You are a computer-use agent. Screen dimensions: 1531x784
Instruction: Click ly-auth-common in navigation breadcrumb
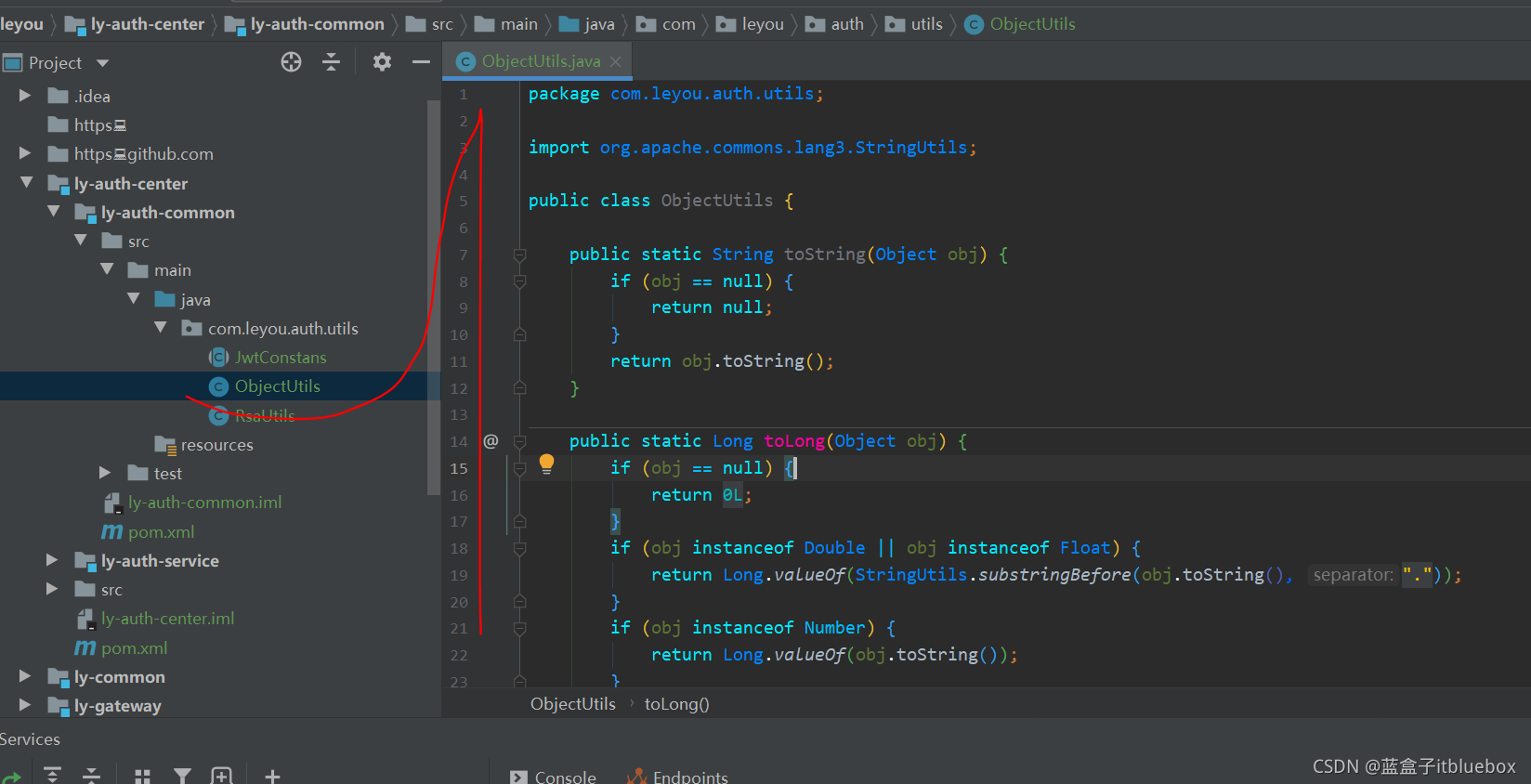click(317, 24)
